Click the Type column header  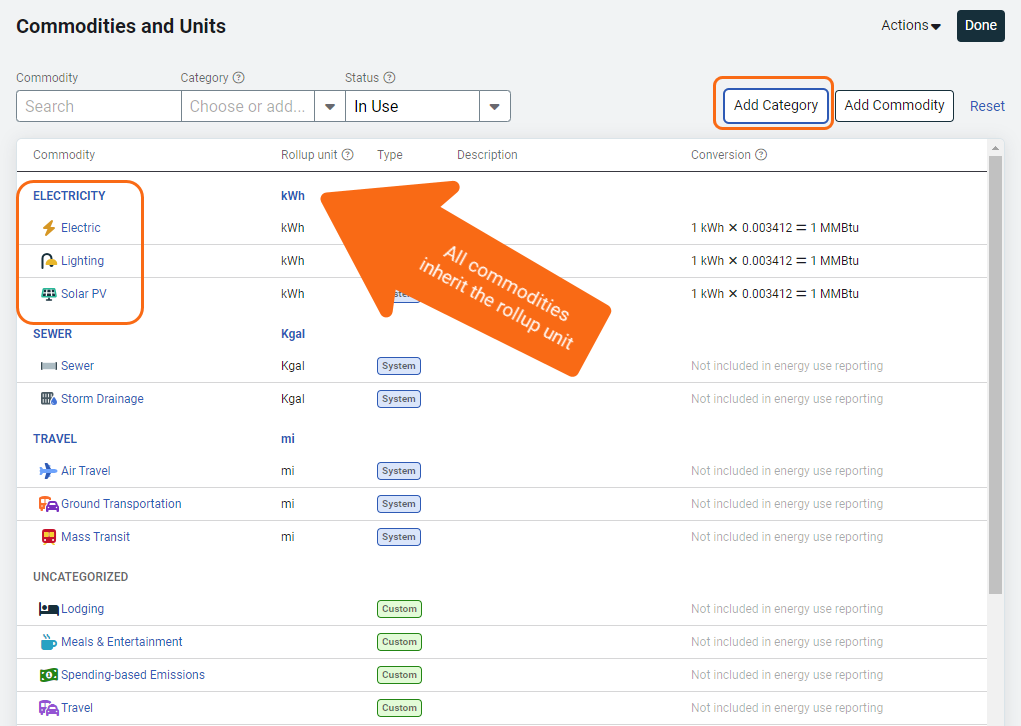389,155
